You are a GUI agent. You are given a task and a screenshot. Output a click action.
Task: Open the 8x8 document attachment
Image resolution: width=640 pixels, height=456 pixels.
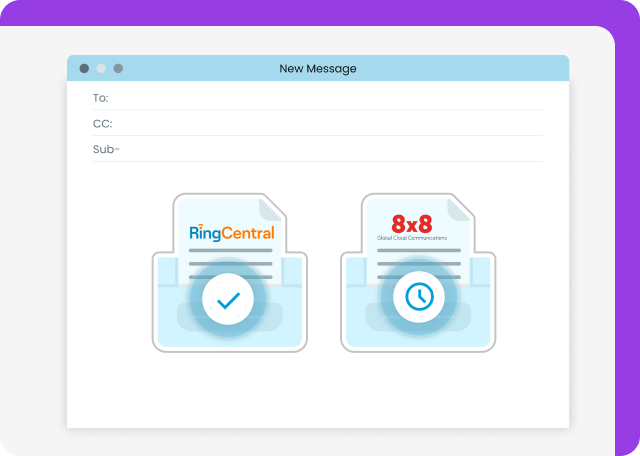coord(418,272)
